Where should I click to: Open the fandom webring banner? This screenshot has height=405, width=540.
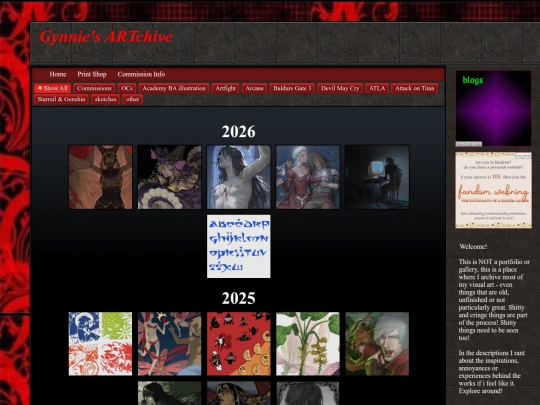(493, 190)
